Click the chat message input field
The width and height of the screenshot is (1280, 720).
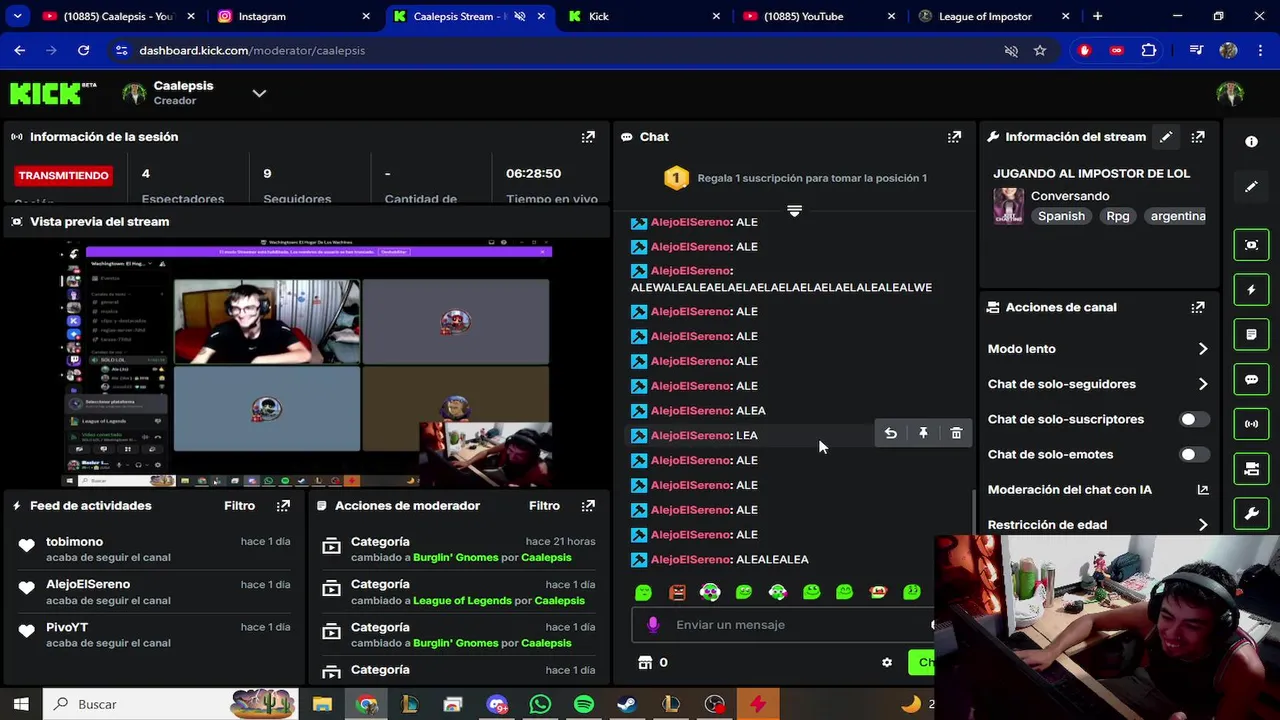783,625
